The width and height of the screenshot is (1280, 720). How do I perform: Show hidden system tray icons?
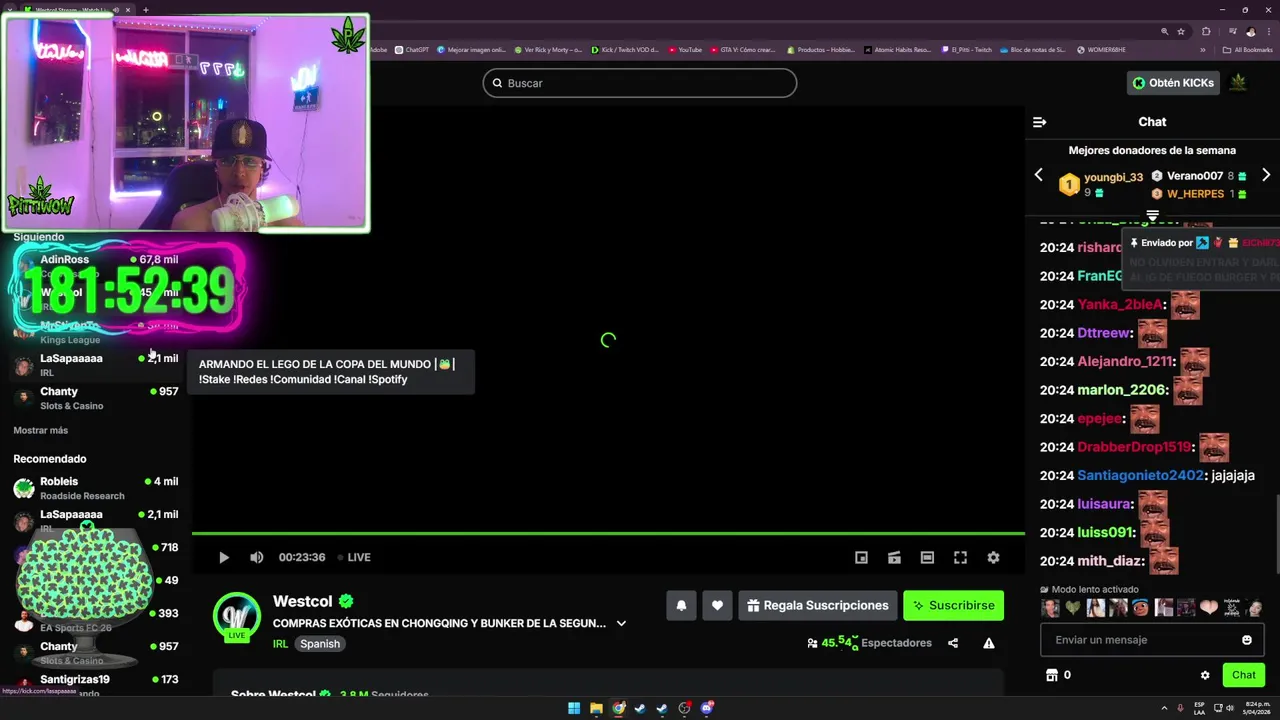(x=1165, y=708)
